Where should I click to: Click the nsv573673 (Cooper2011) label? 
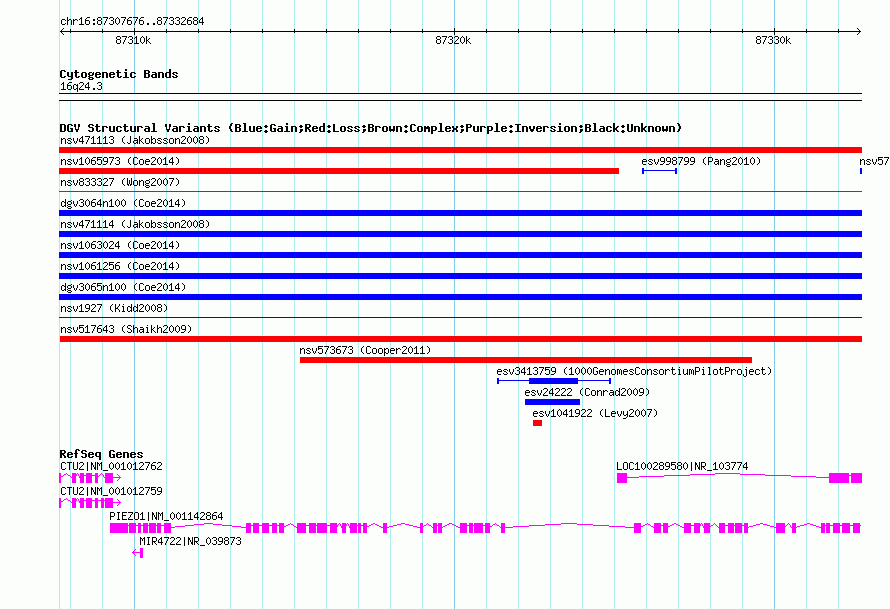tap(365, 350)
